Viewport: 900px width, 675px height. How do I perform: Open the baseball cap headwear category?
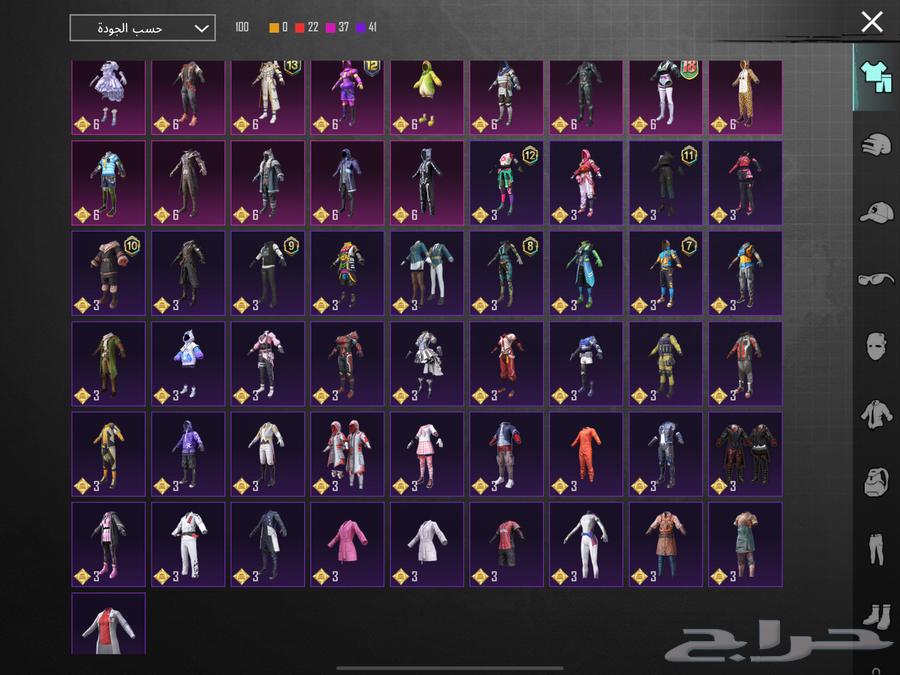coord(876,212)
